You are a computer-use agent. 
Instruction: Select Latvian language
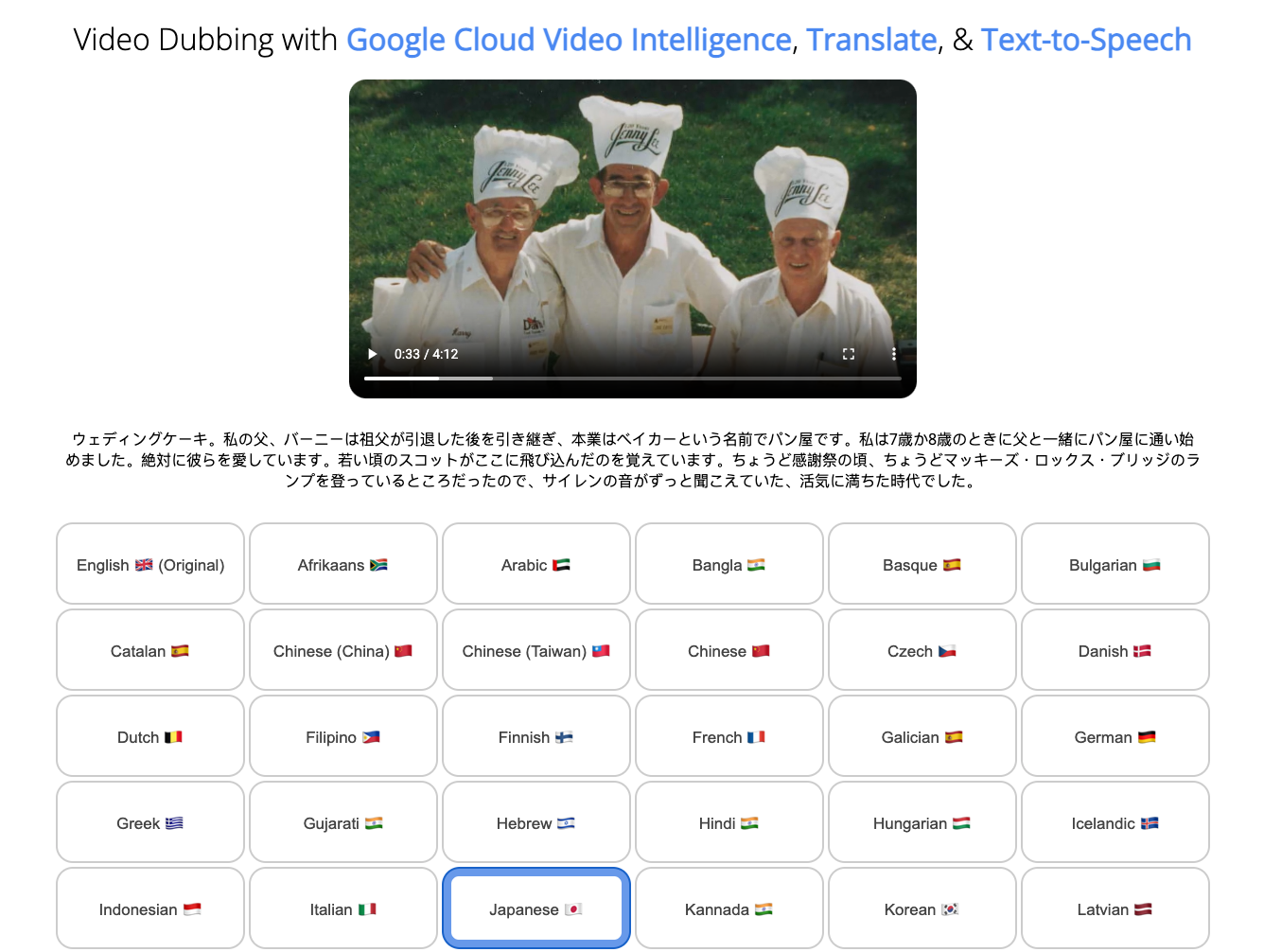[x=1115, y=908]
